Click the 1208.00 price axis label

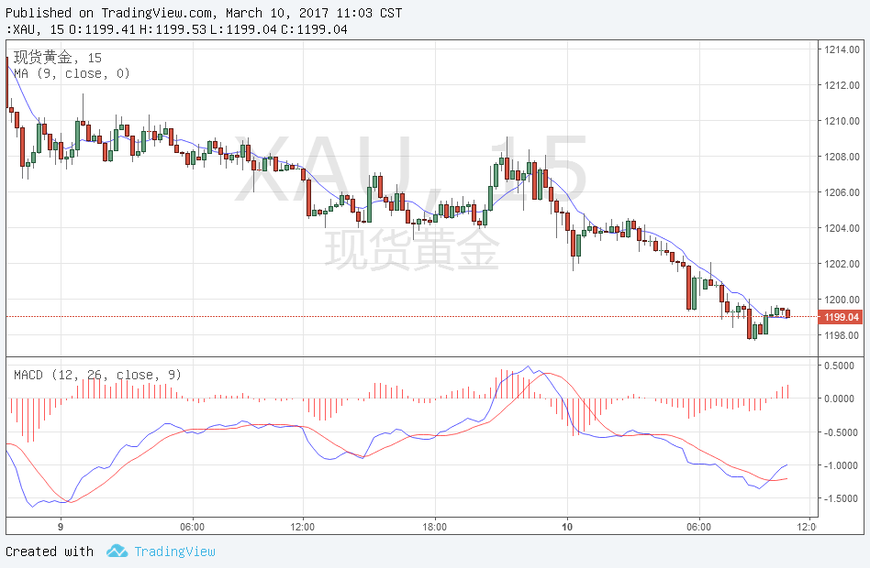coord(842,156)
